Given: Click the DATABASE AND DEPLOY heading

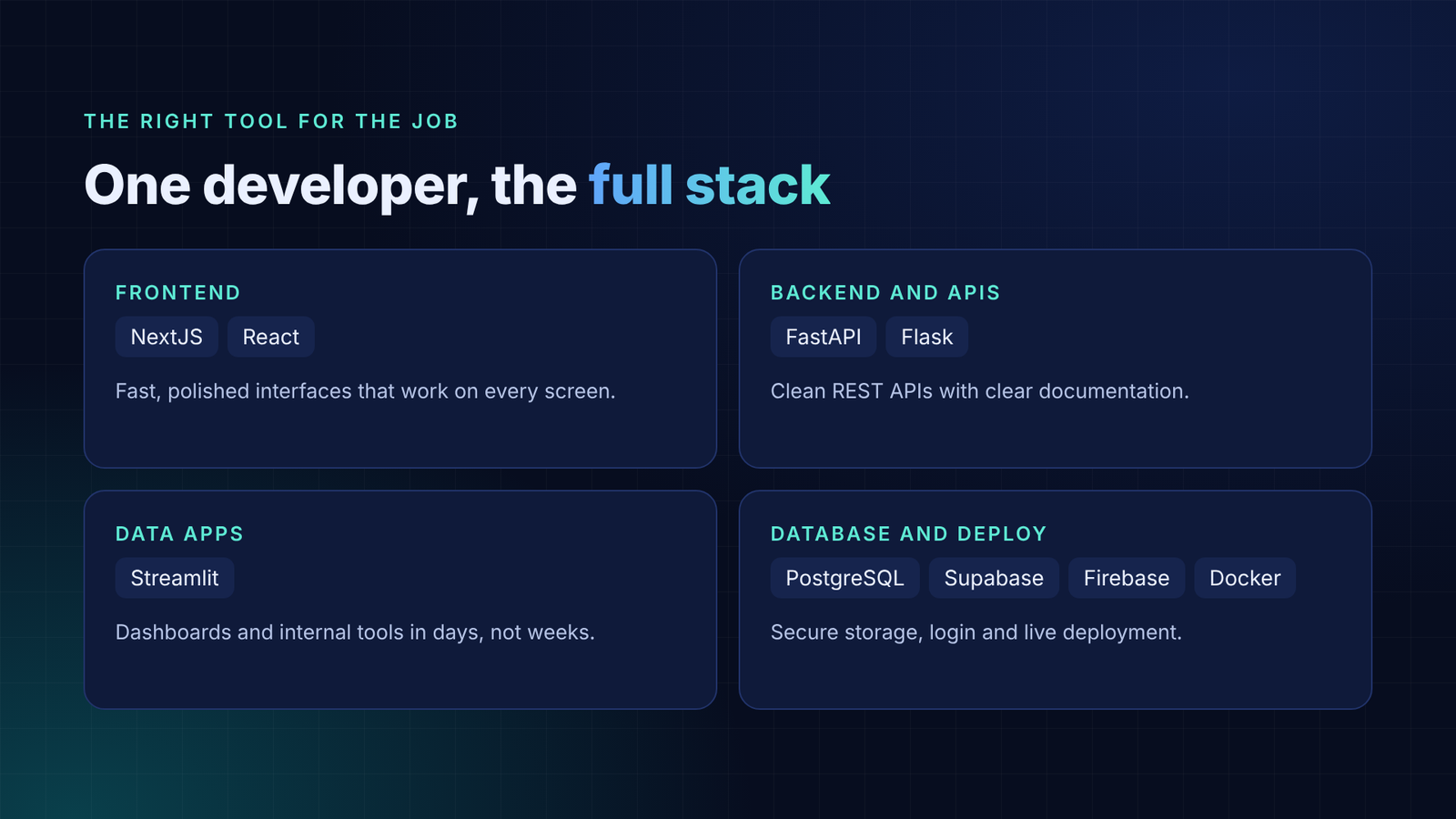Looking at the screenshot, I should [x=909, y=534].
